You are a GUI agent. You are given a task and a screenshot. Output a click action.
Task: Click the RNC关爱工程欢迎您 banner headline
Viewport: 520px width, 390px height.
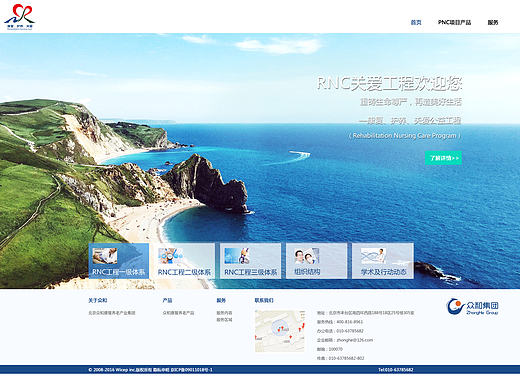pyautogui.click(x=389, y=83)
